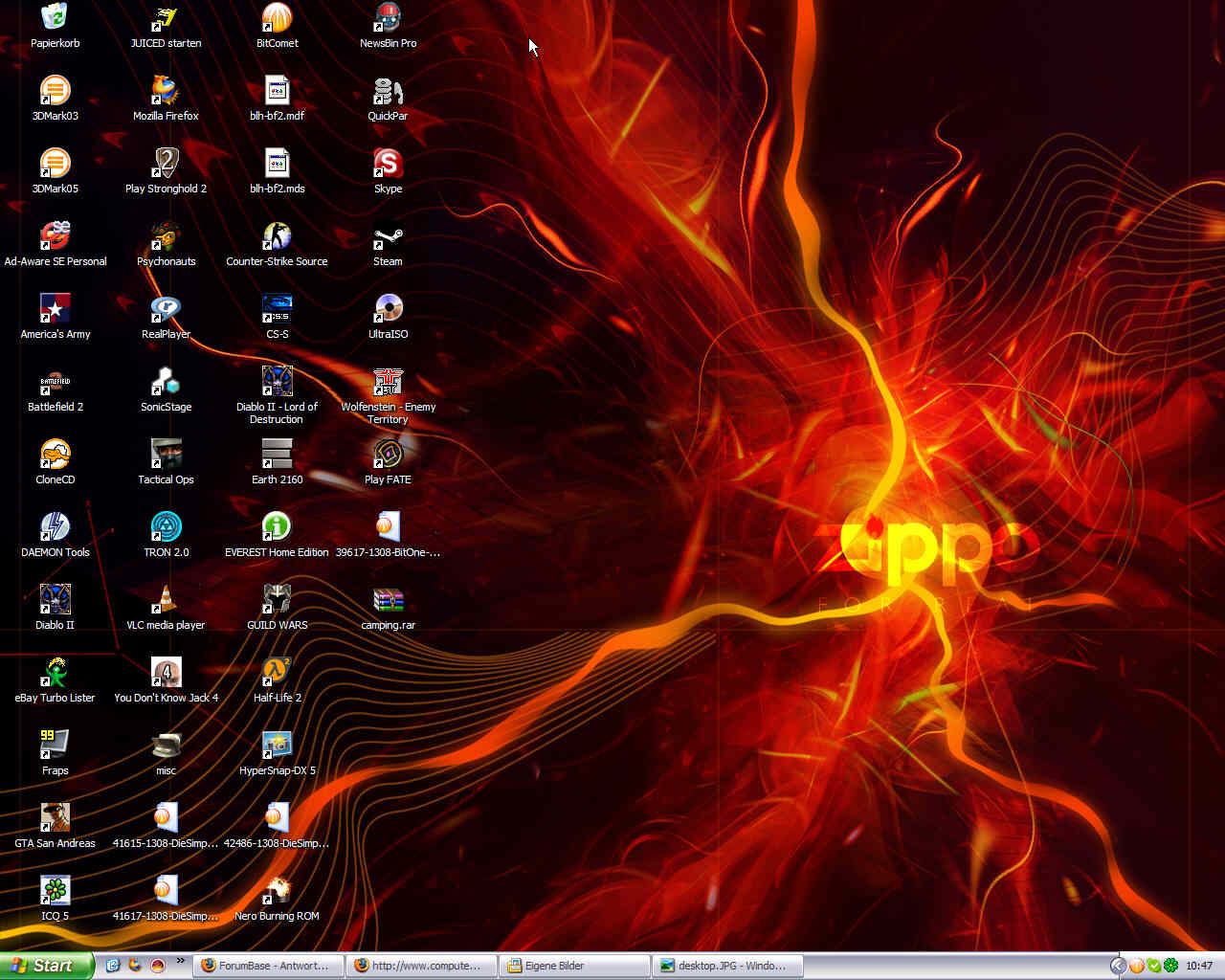Click the German flag quick launch icon
1225x980 pixels.
click(x=158, y=966)
